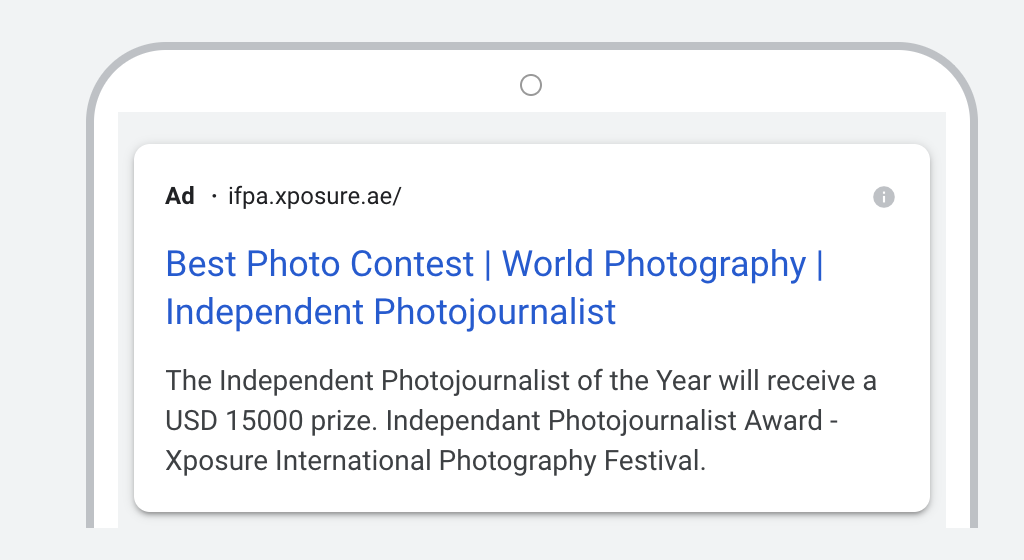Click the "USD 15000 prize" text
Viewport: 1024px width, 560px height.
[x=271, y=421]
